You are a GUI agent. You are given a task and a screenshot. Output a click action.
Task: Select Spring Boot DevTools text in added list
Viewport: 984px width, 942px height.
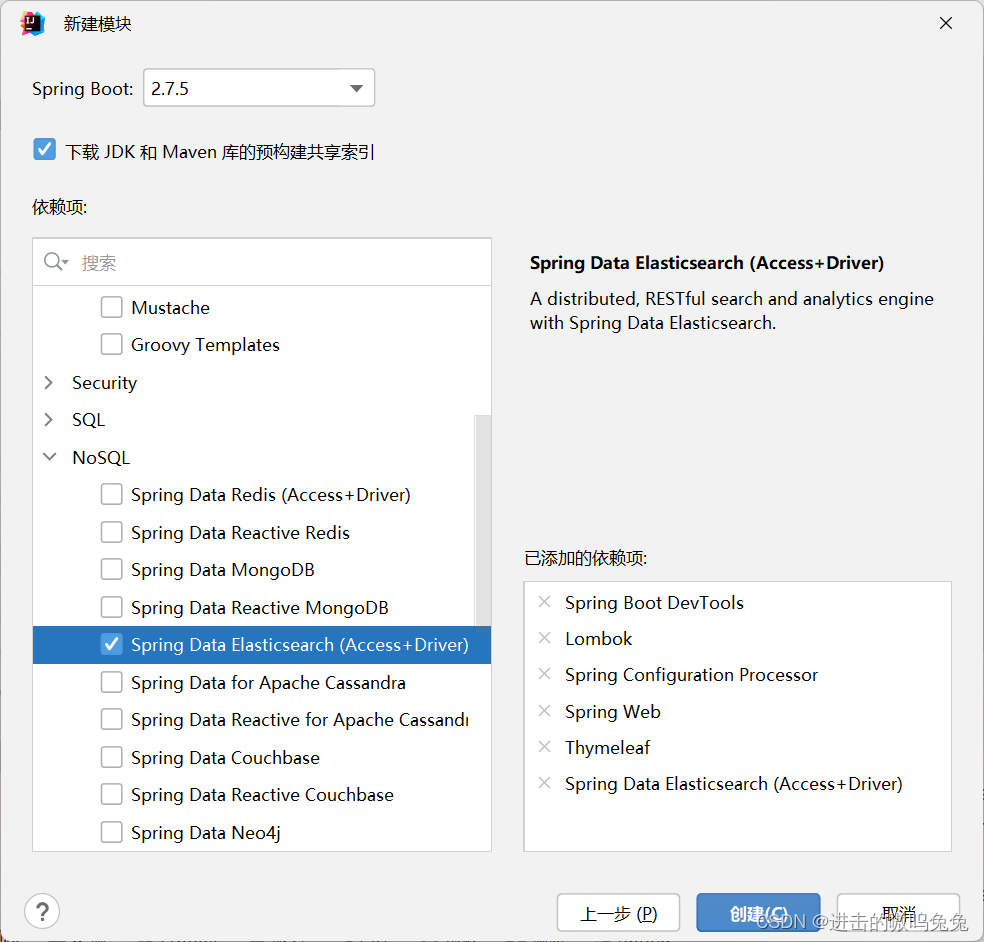[x=654, y=602]
